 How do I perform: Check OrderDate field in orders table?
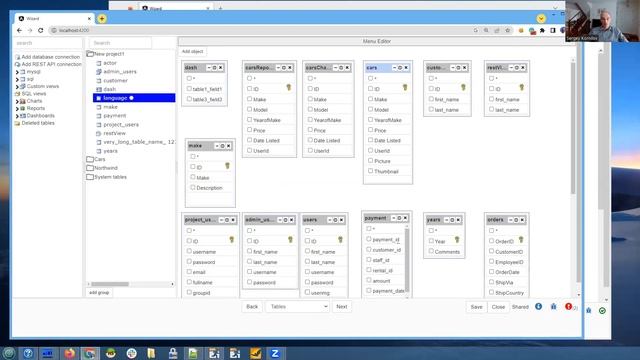coord(491,271)
